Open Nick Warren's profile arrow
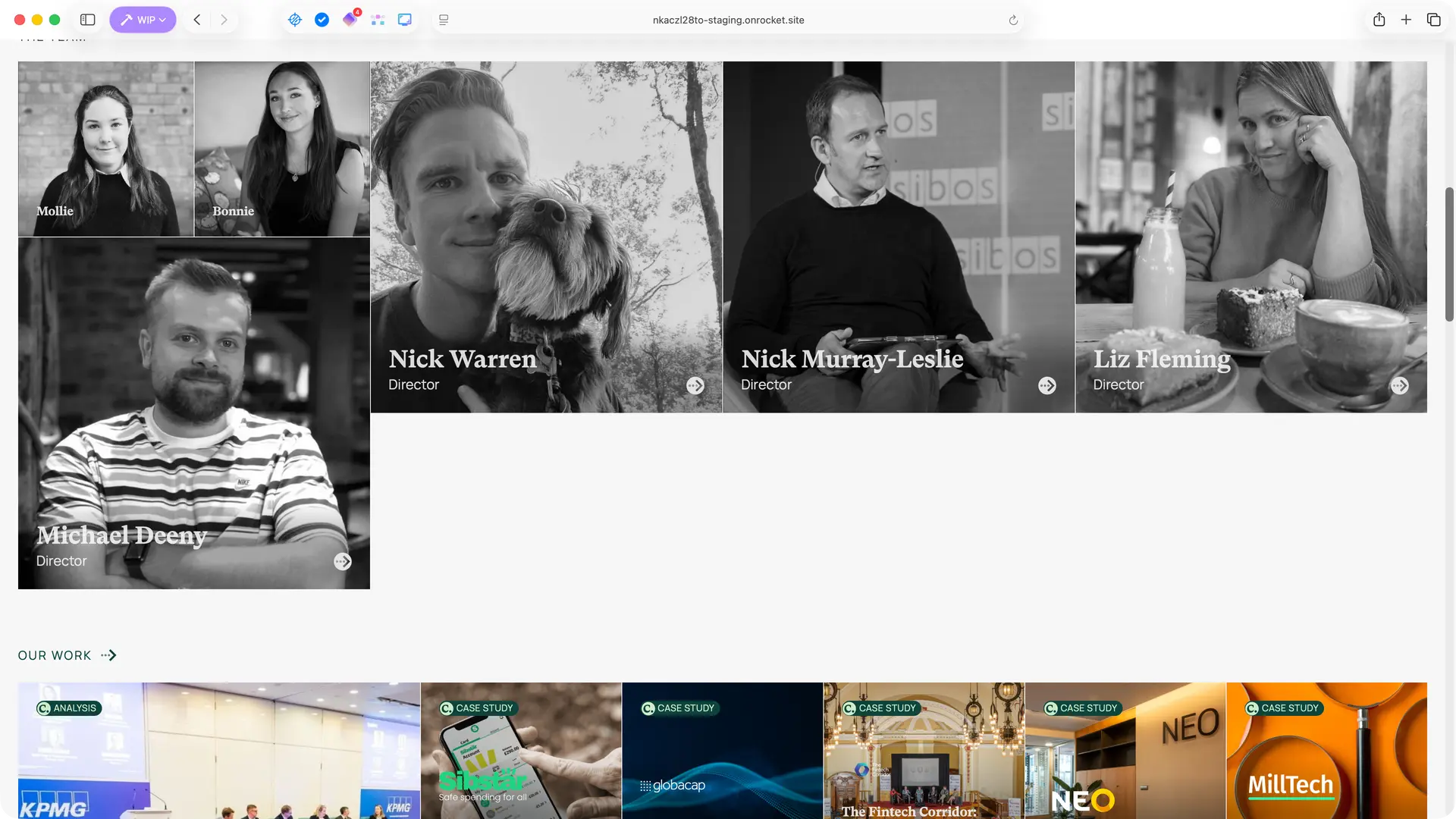The height and width of the screenshot is (819, 1456). (695, 385)
